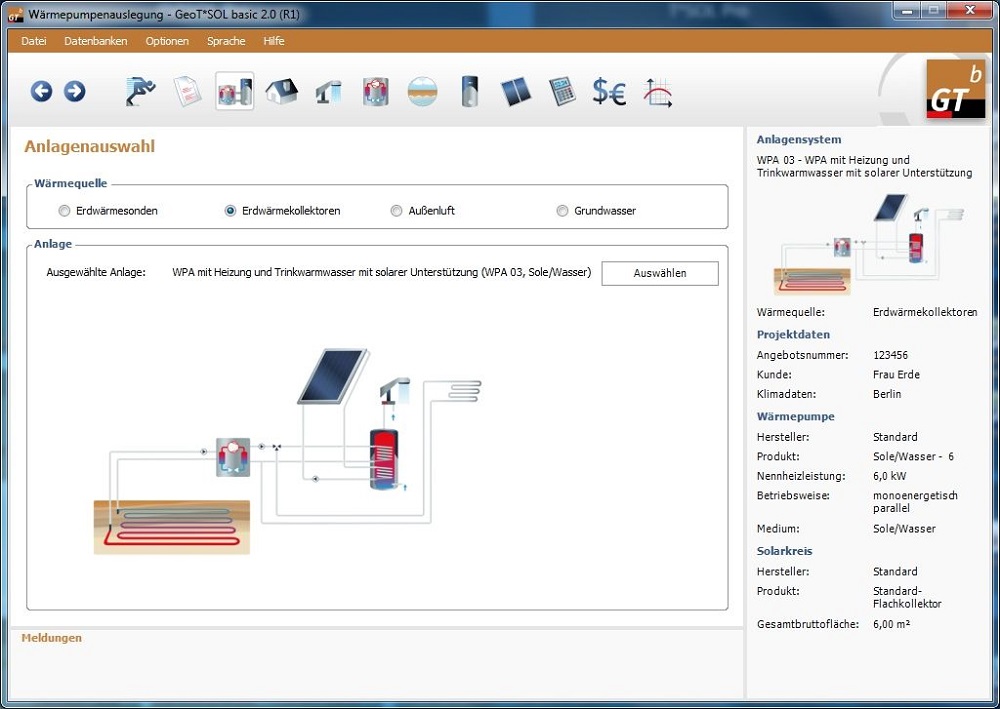The height and width of the screenshot is (709, 1000).
Task: Open the building house icon
Action: coord(281,92)
